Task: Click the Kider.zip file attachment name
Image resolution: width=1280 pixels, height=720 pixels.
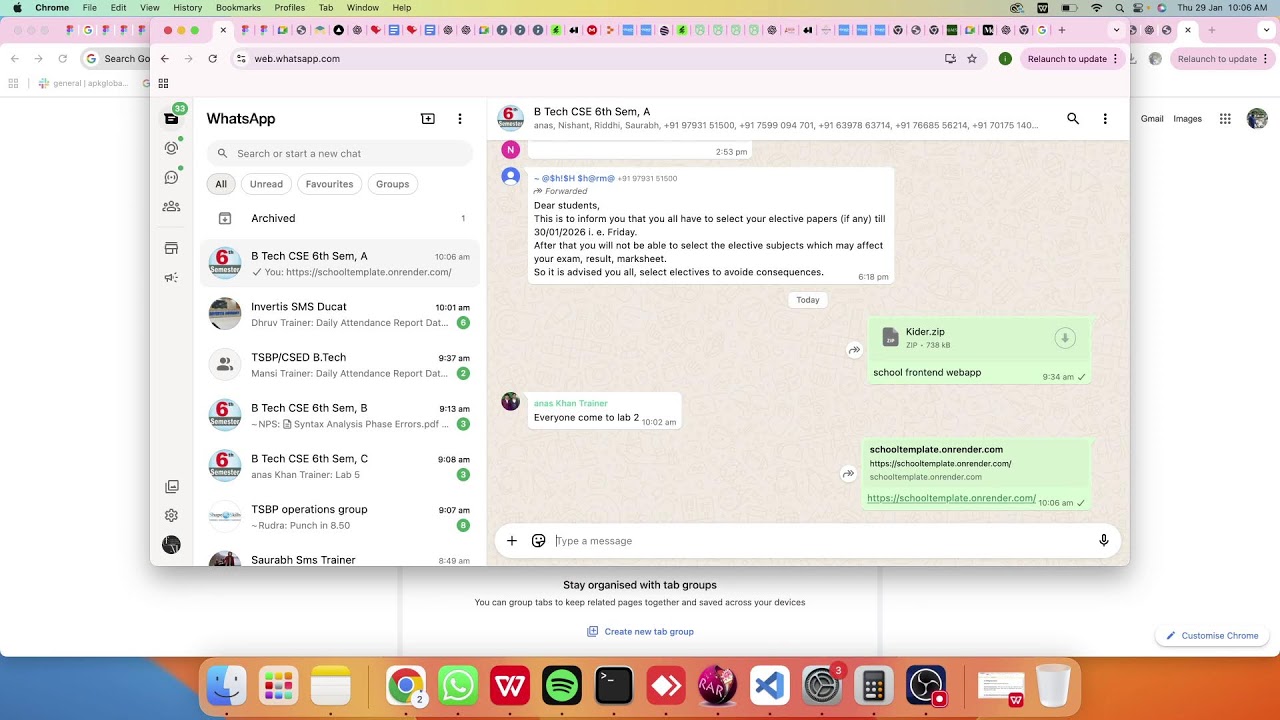Action: (x=925, y=332)
